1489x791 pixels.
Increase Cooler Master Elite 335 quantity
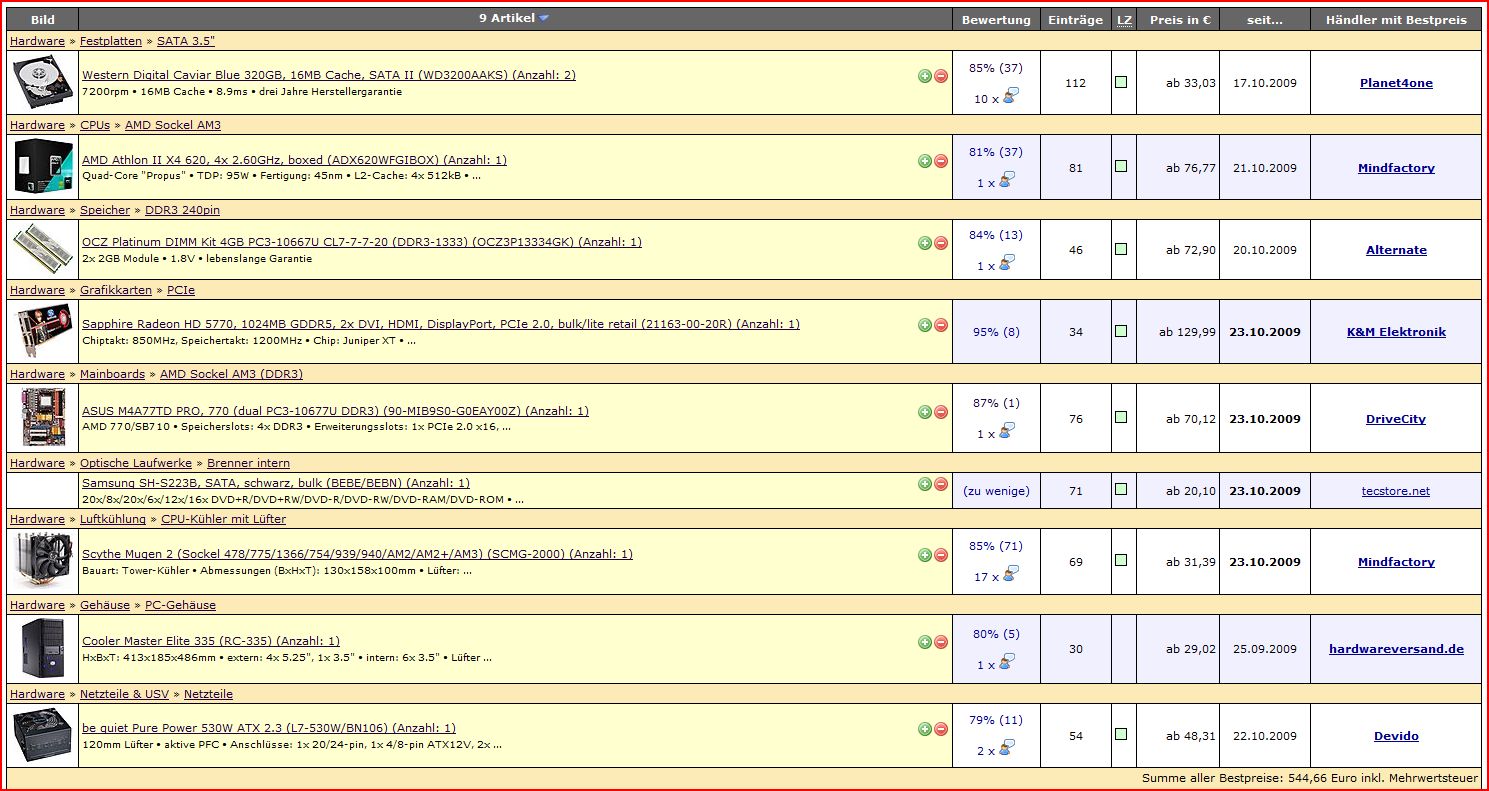coord(925,642)
